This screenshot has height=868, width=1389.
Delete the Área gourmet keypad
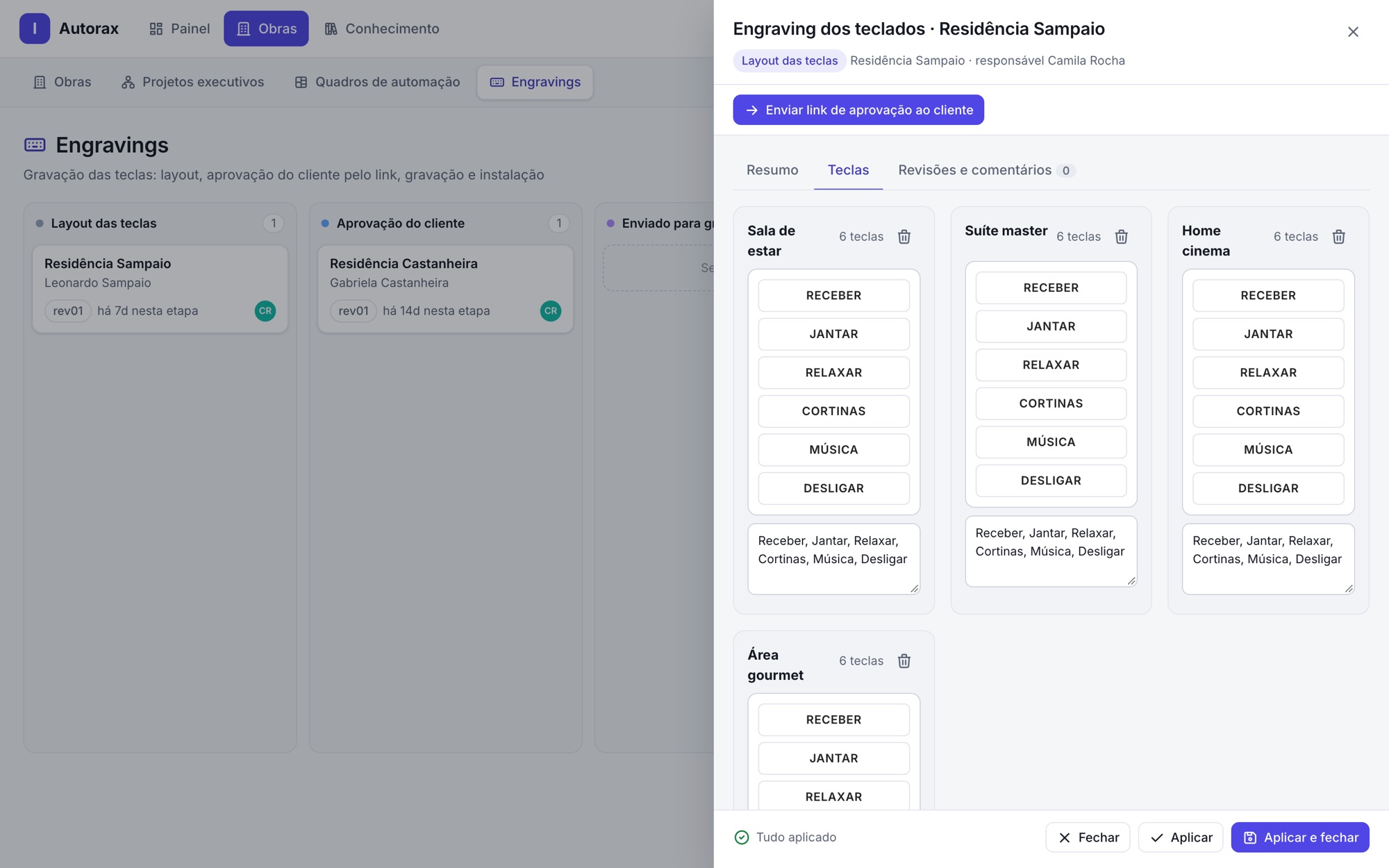pyautogui.click(x=904, y=661)
